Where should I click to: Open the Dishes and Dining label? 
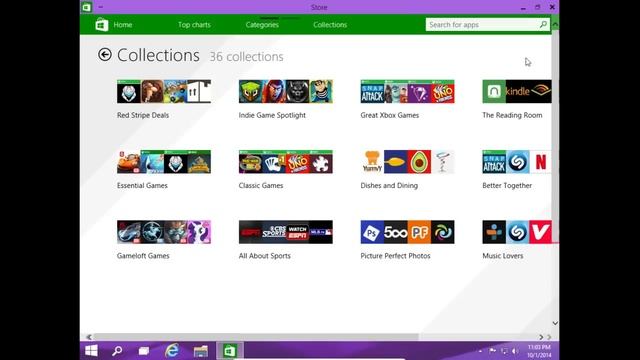point(389,185)
